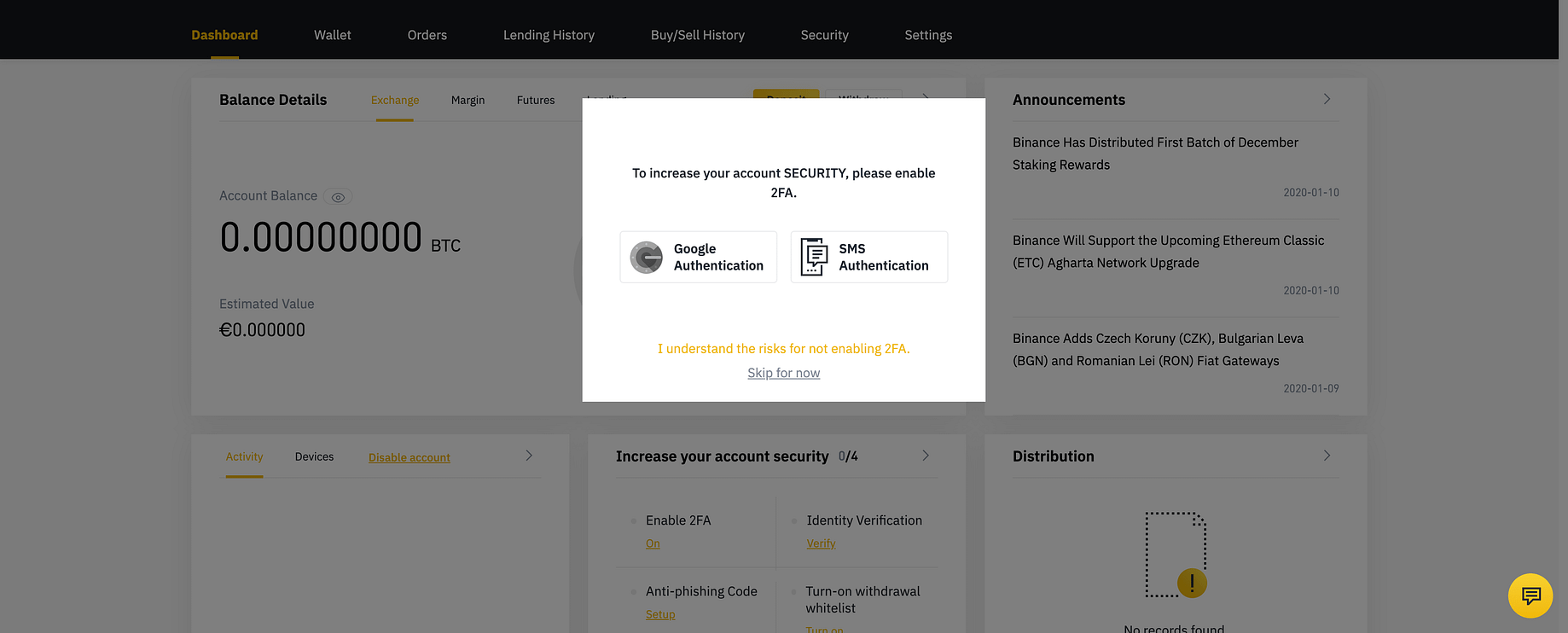Click the 0/4 security progress count
The image size is (1568, 633).
point(848,456)
